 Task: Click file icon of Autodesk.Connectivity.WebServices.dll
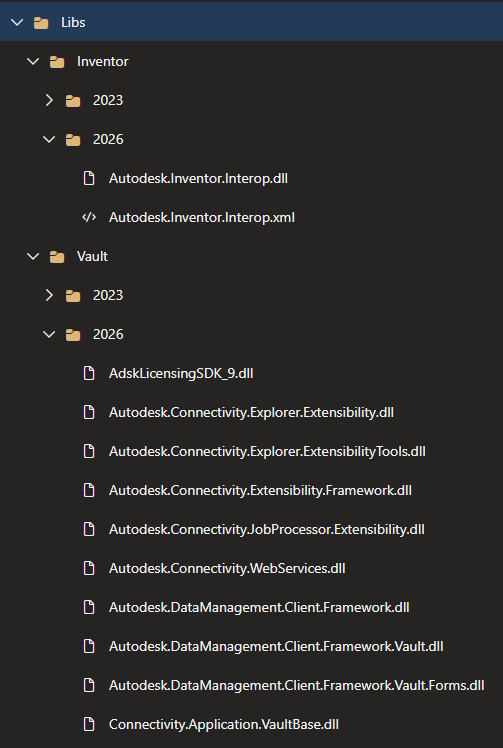89,568
